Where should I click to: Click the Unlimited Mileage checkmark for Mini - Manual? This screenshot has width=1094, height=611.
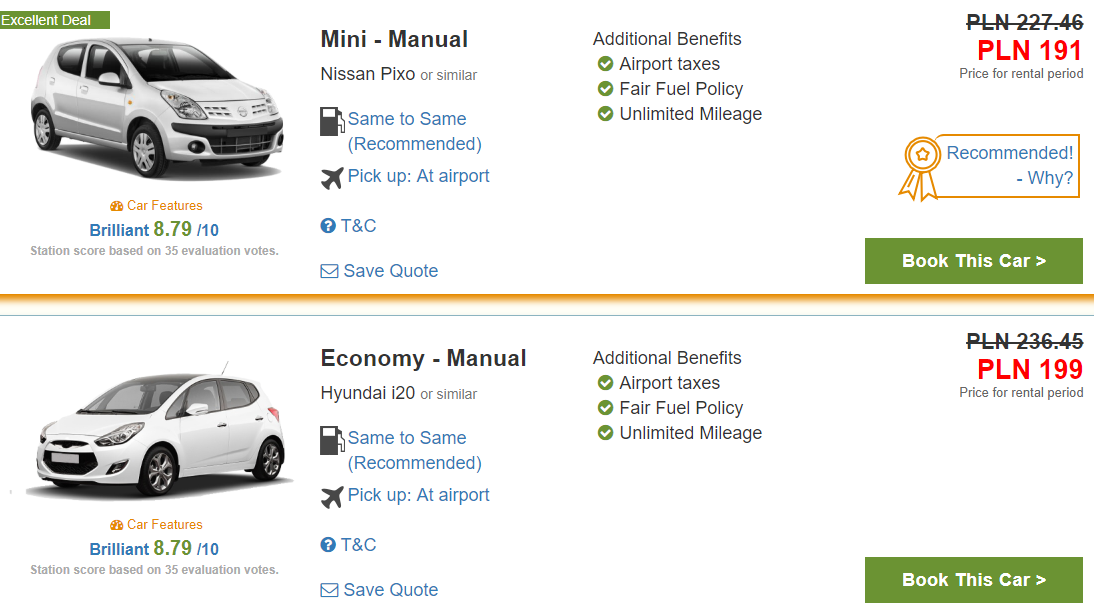click(x=606, y=114)
